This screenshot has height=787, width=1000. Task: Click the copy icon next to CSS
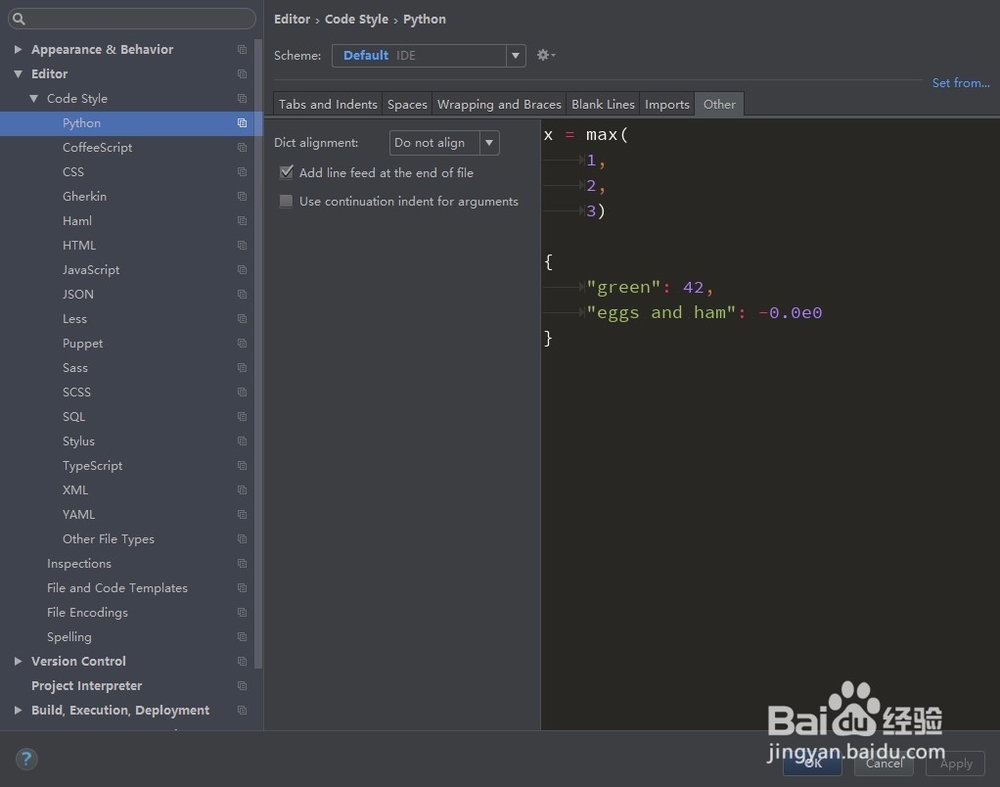pyautogui.click(x=242, y=172)
